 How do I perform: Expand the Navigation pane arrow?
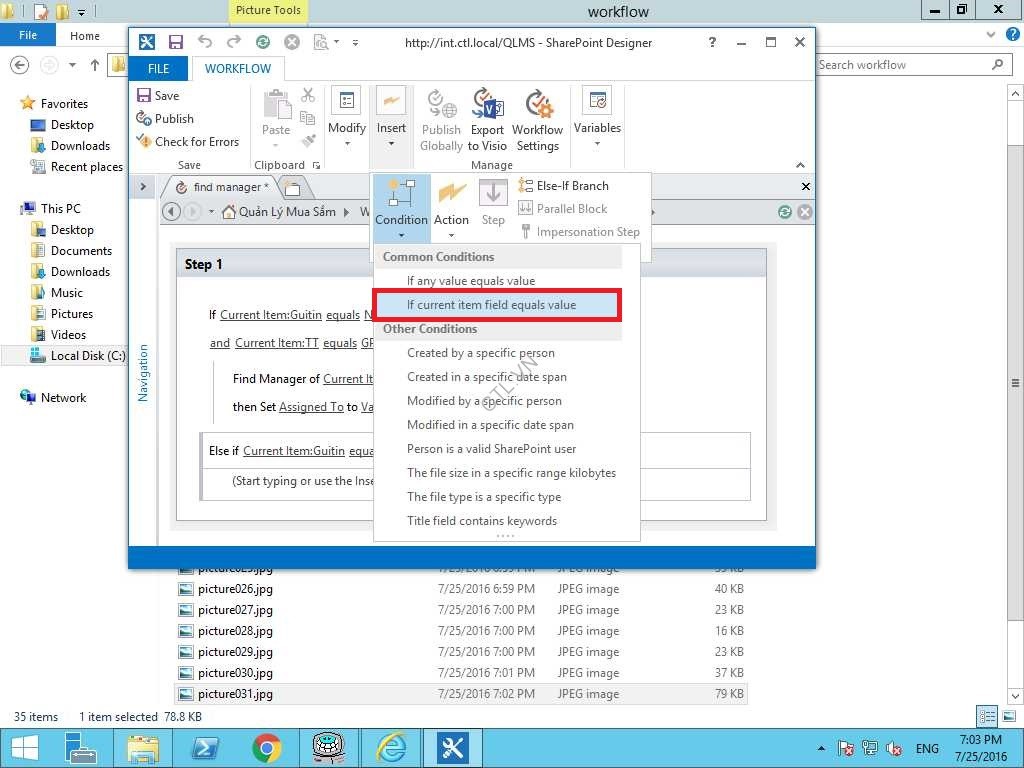pos(142,187)
